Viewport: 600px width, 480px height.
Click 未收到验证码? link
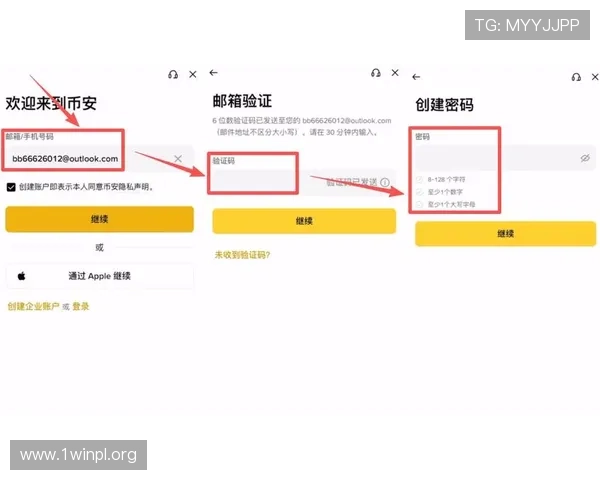click(242, 255)
